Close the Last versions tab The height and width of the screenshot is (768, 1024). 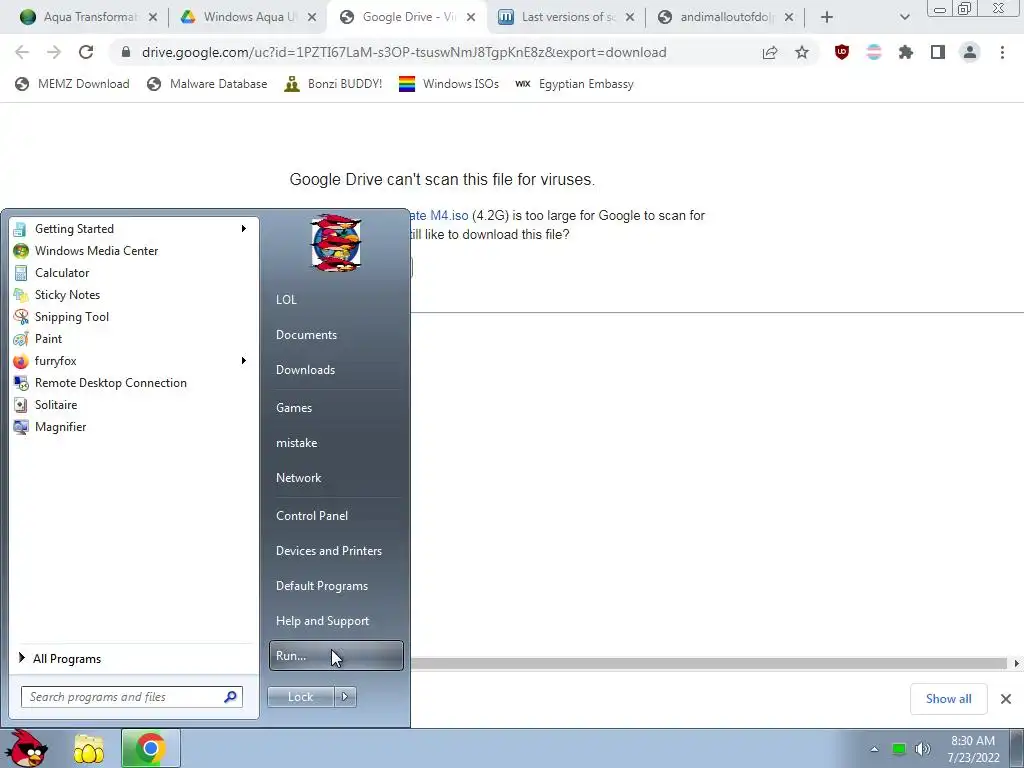630,17
